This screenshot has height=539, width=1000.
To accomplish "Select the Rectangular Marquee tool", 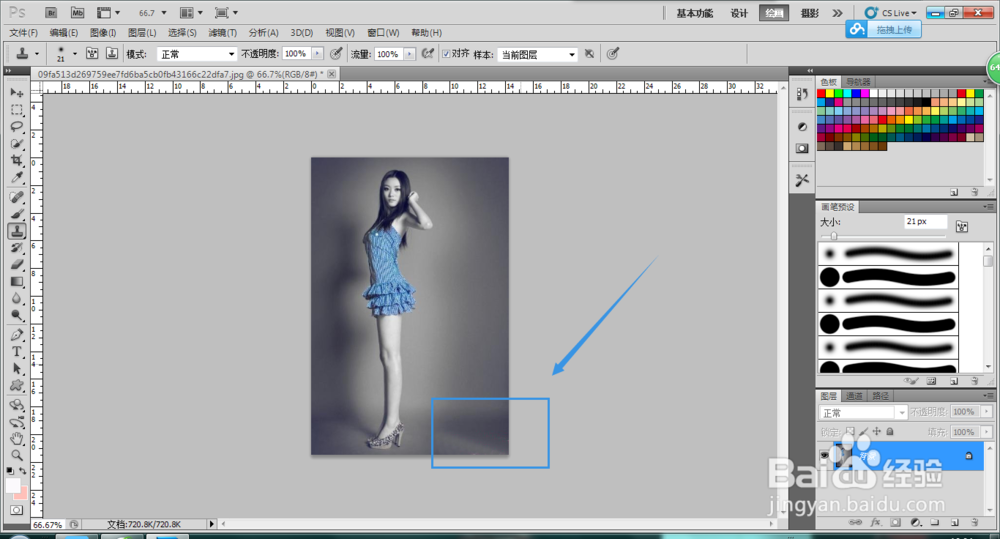I will [17, 110].
